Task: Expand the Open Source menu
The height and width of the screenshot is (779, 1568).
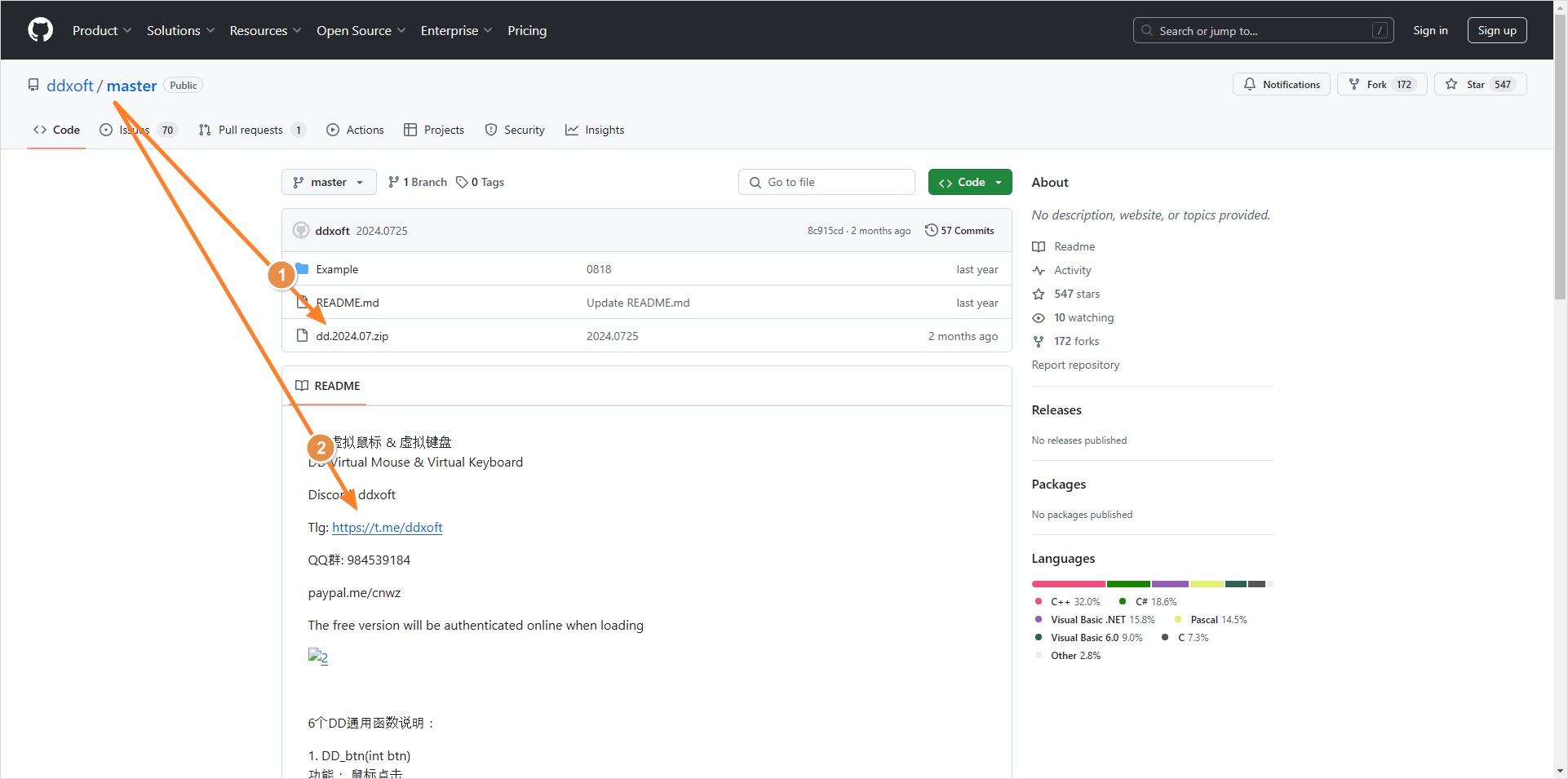Action: pyautogui.click(x=361, y=30)
